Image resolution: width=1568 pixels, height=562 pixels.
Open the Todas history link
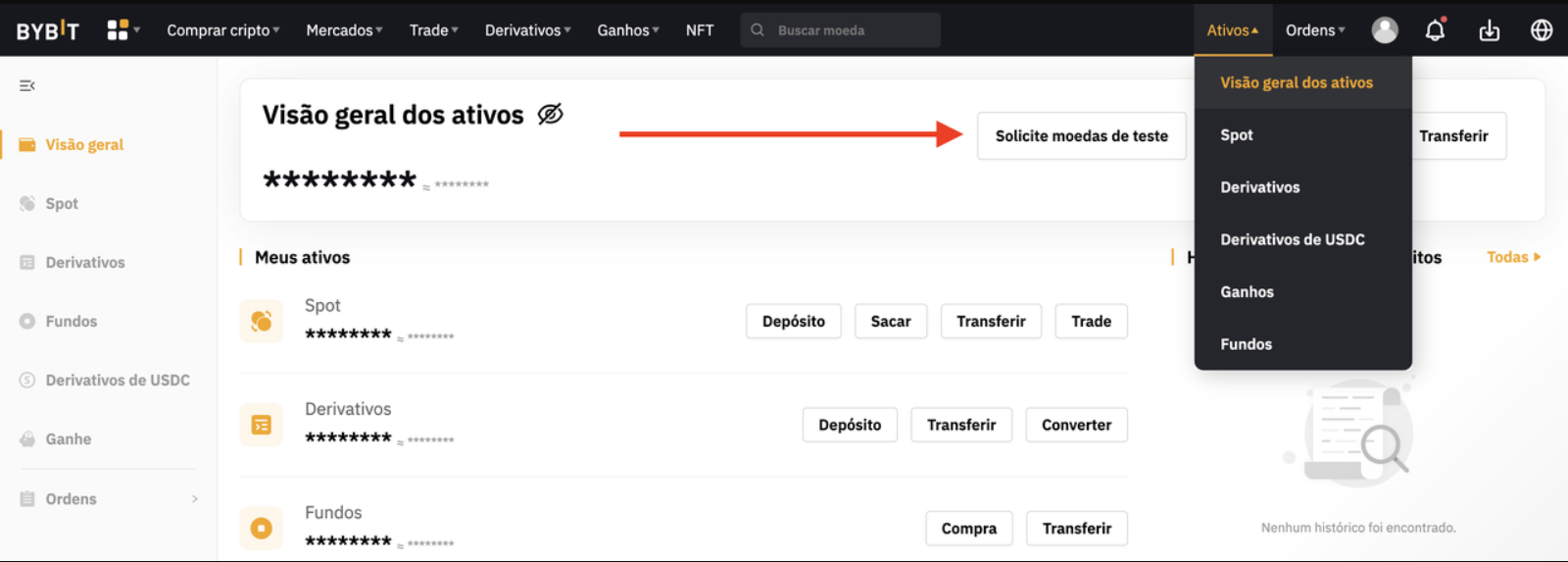point(1513,257)
